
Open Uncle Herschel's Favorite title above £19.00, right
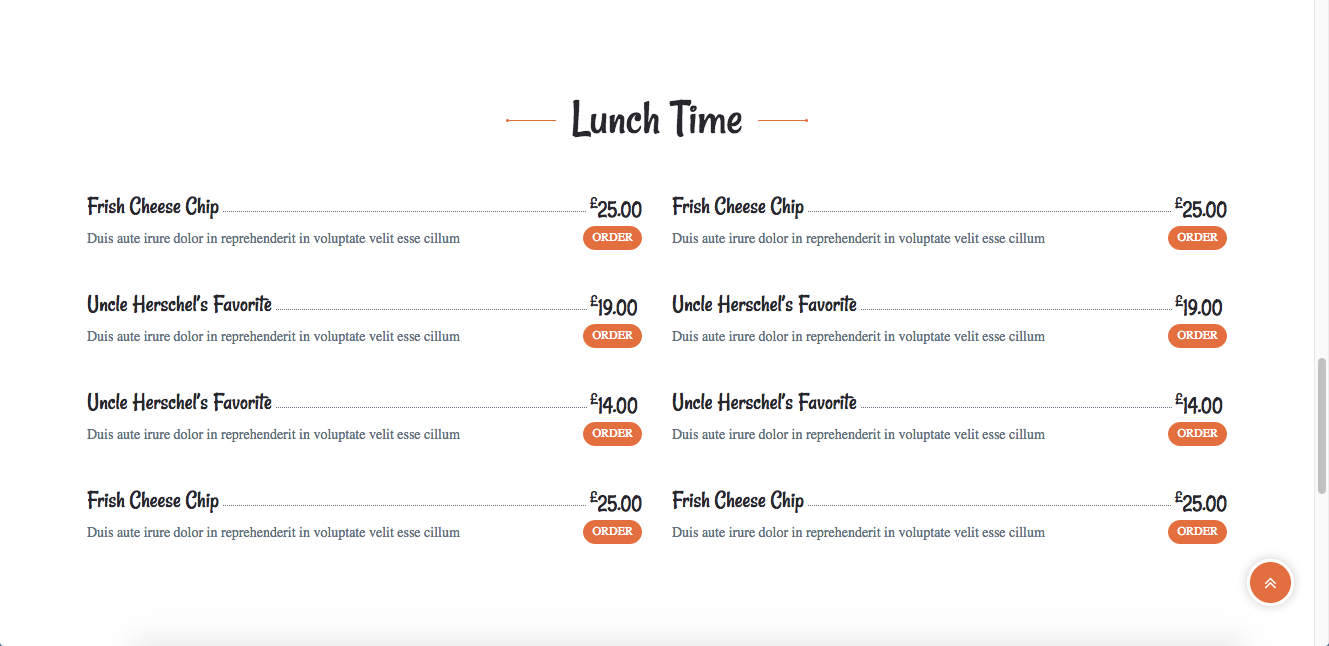(764, 304)
